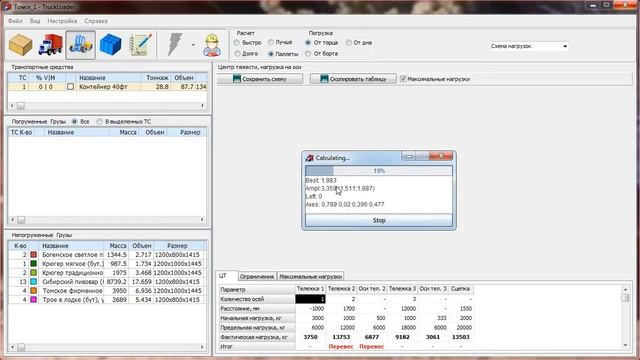Select В выделенных ТС filter
The image size is (640, 360).
click(124, 122)
